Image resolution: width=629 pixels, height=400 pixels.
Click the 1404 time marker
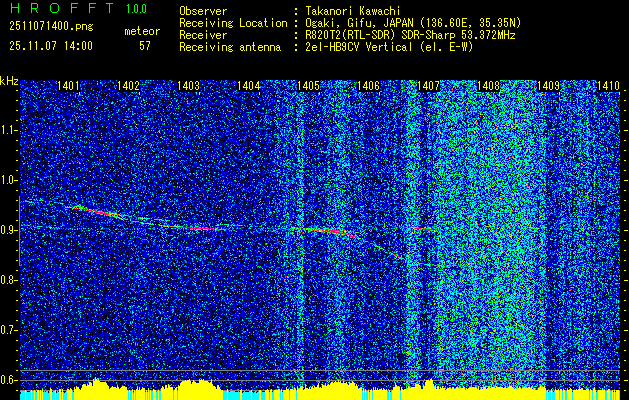(248, 85)
